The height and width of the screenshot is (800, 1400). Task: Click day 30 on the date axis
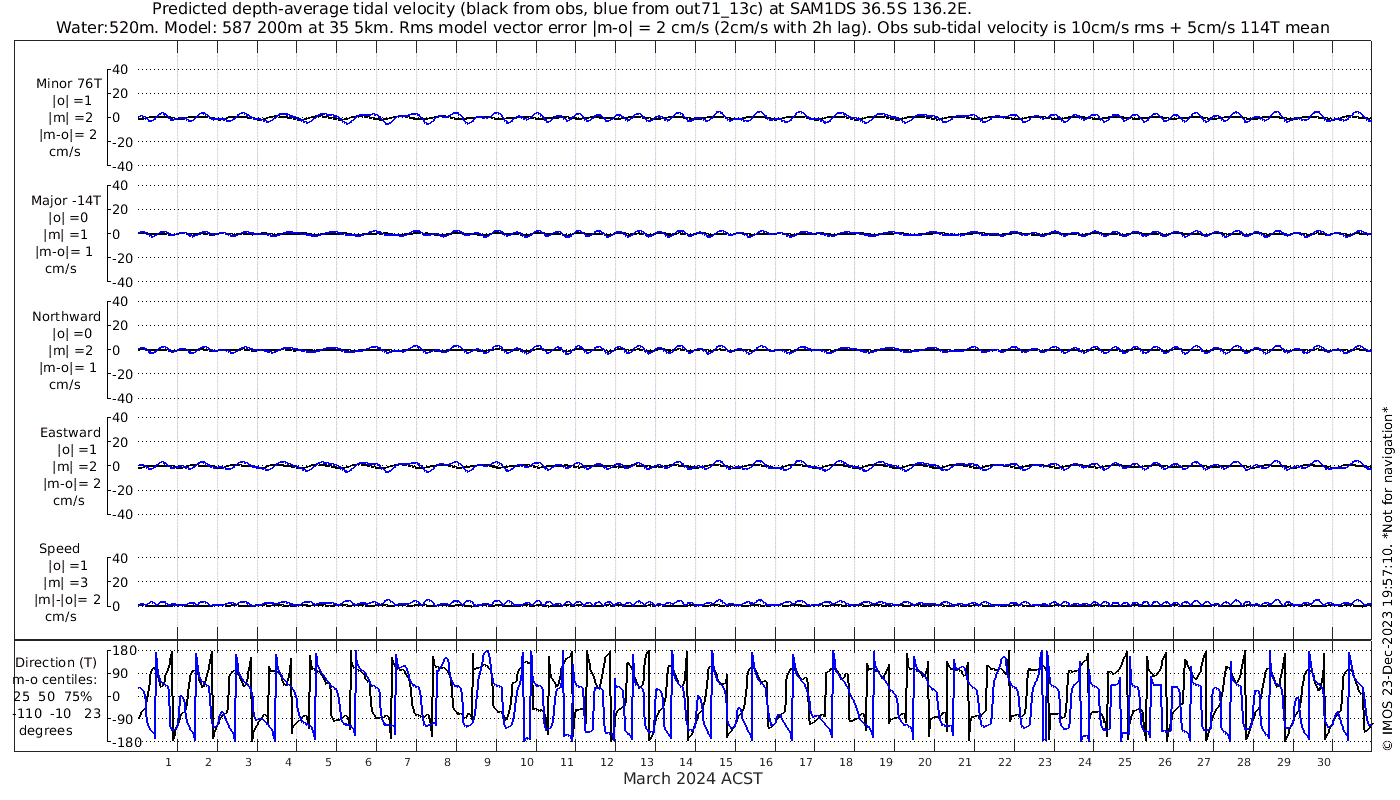[x=1324, y=762]
